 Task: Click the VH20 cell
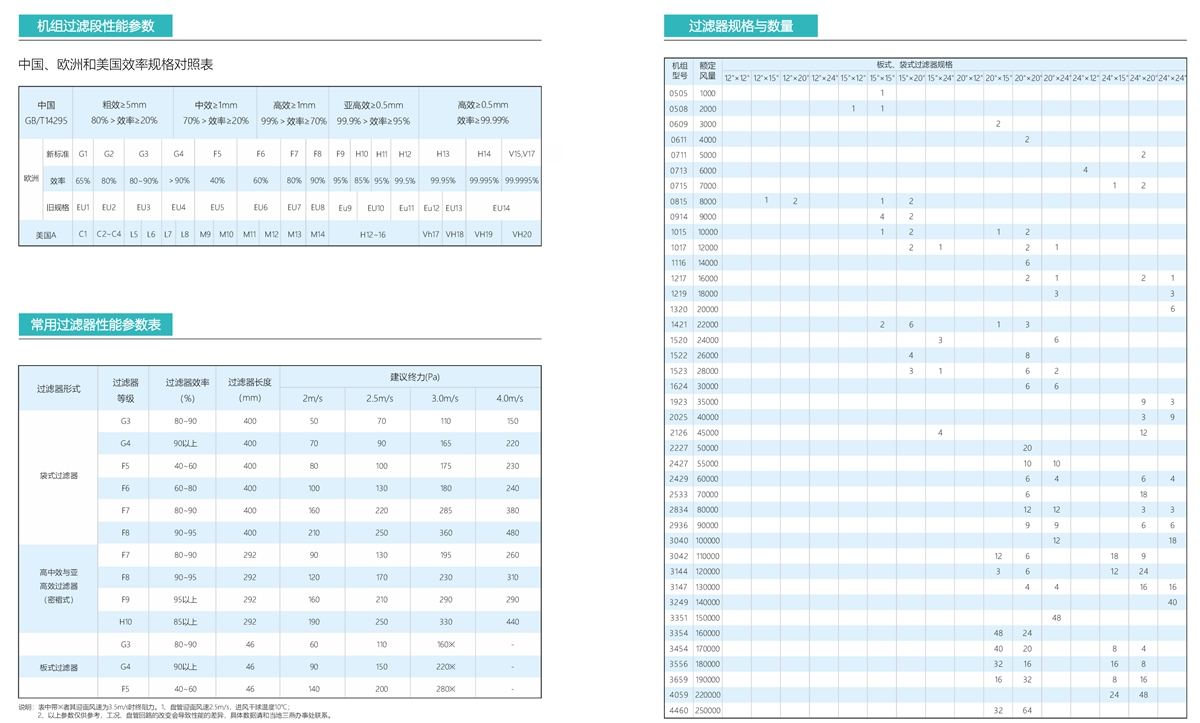(522, 233)
